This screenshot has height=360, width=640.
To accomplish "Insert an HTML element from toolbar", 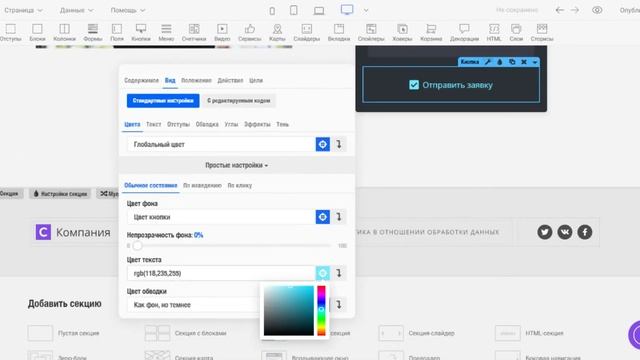I will 494,32.
